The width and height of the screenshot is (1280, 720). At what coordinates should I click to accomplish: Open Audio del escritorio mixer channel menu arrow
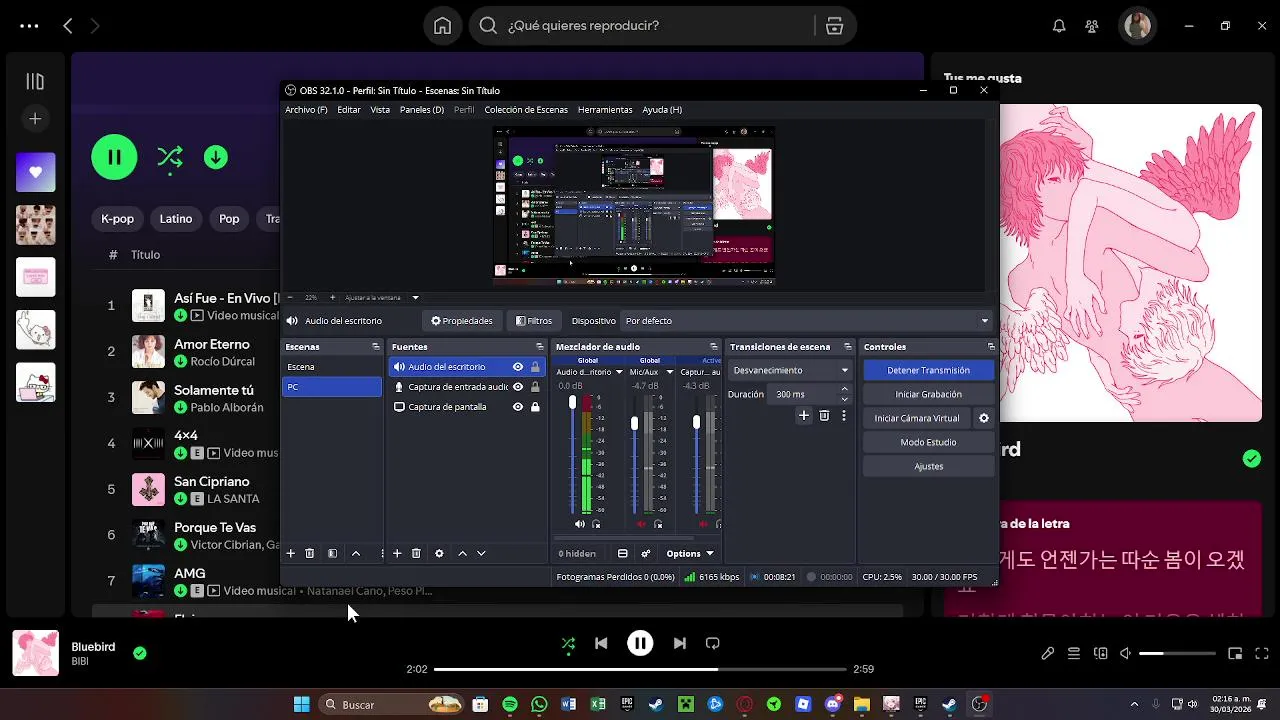coord(619,372)
